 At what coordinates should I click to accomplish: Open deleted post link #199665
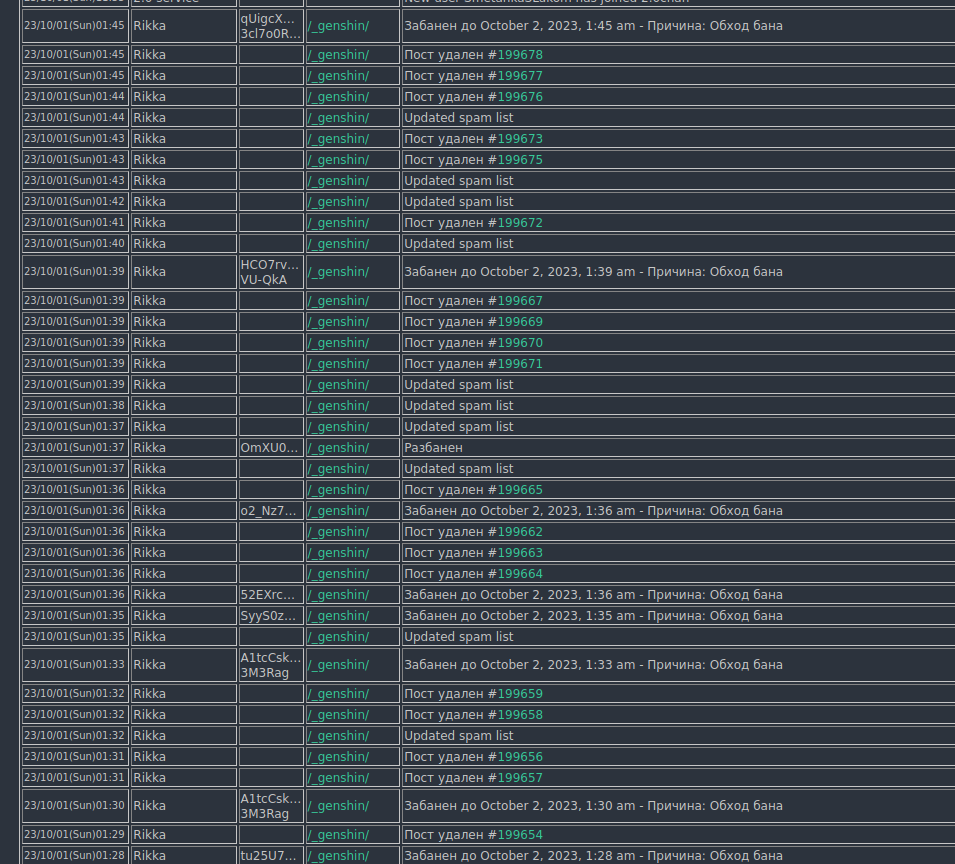pos(520,490)
